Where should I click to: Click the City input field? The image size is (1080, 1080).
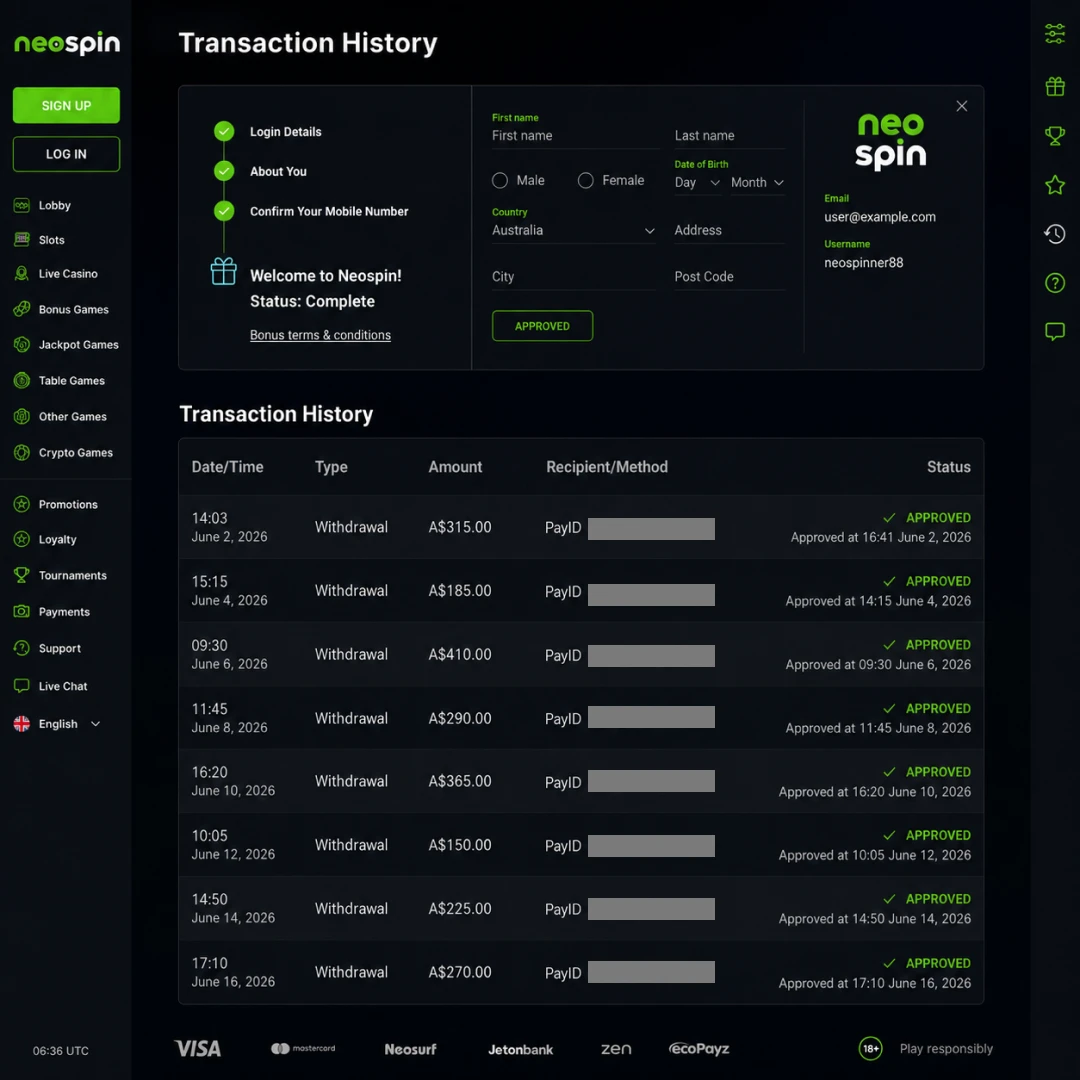pos(573,277)
